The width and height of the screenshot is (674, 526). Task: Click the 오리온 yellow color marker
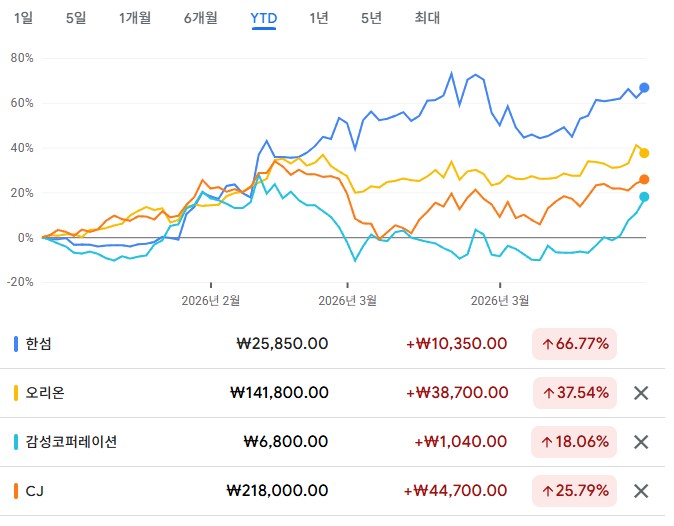[x=16, y=393]
